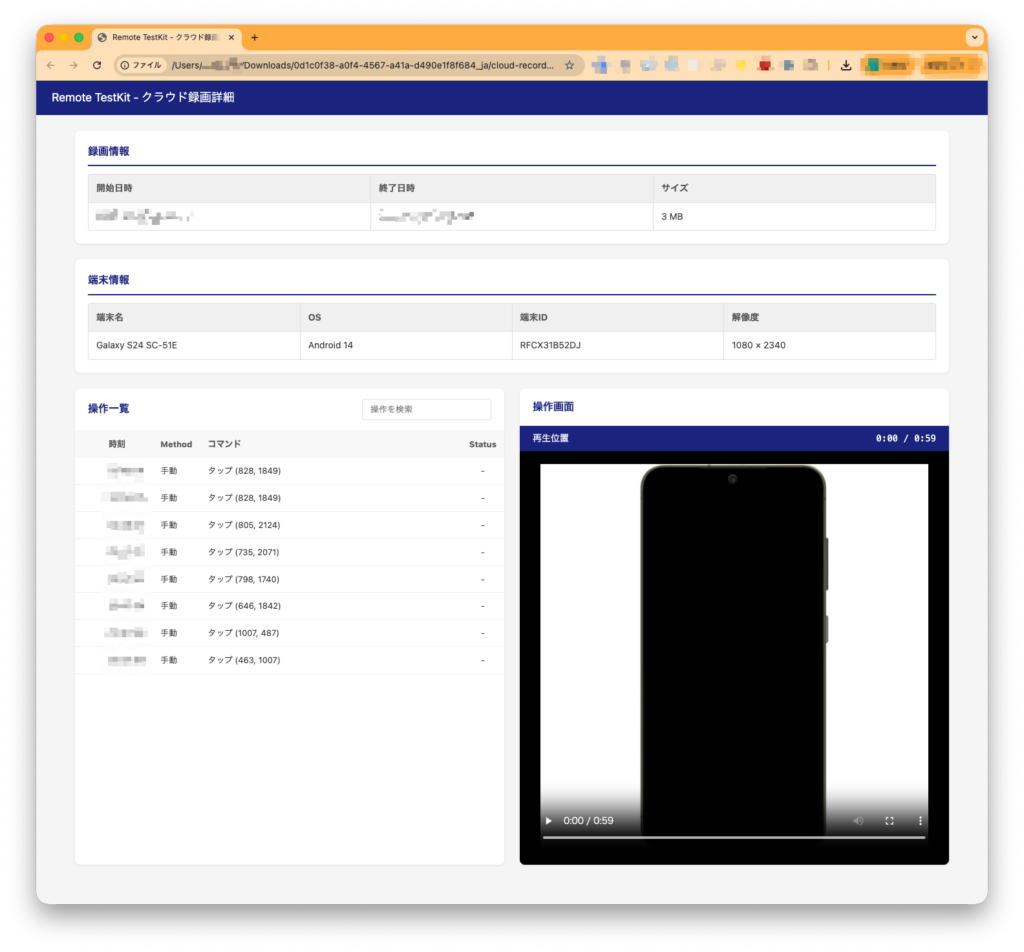Bookmark this page with star icon
The height and width of the screenshot is (952, 1024).
click(569, 65)
